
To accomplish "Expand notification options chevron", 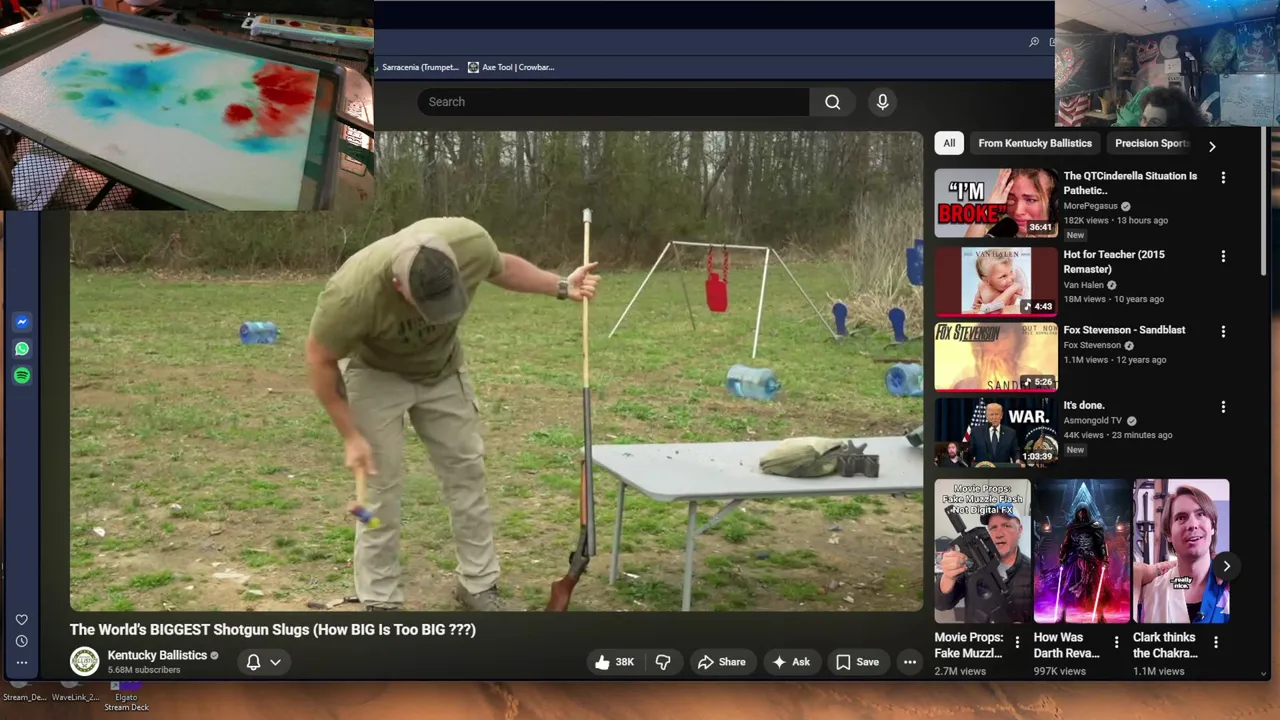I will click(x=275, y=662).
